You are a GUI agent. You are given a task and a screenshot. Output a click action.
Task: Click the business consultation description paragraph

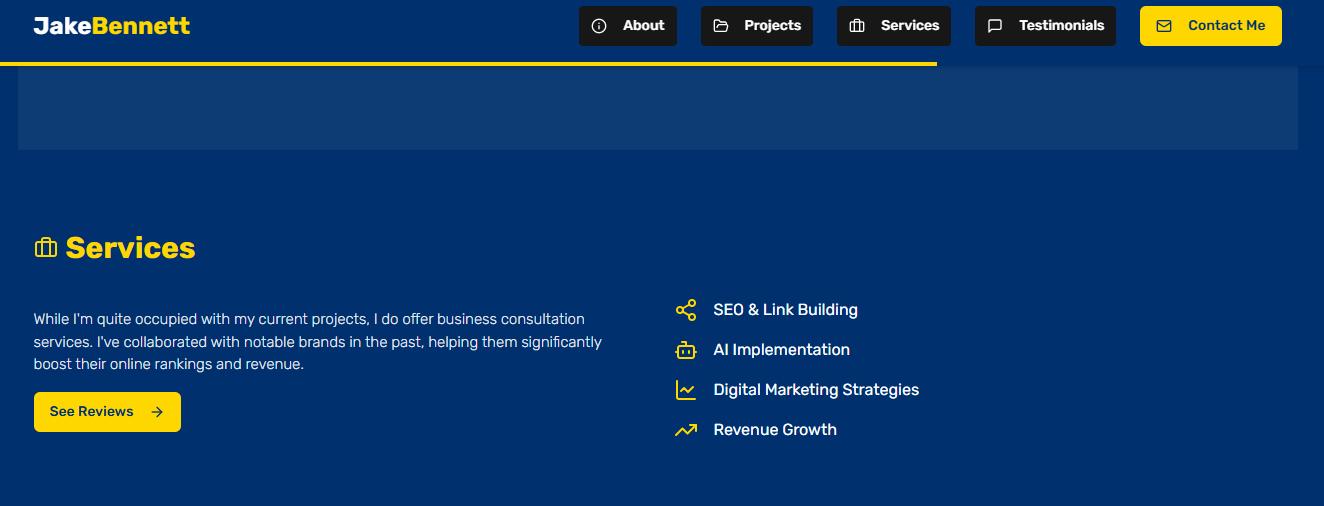click(317, 342)
